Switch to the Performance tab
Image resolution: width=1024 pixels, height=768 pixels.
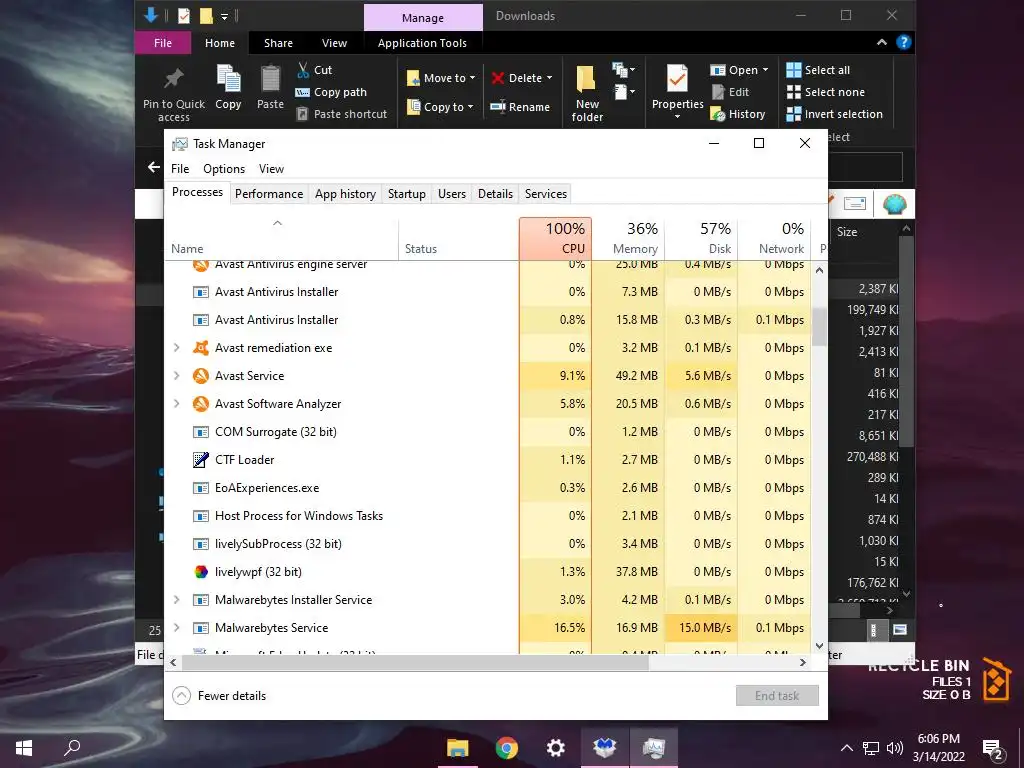pos(269,194)
